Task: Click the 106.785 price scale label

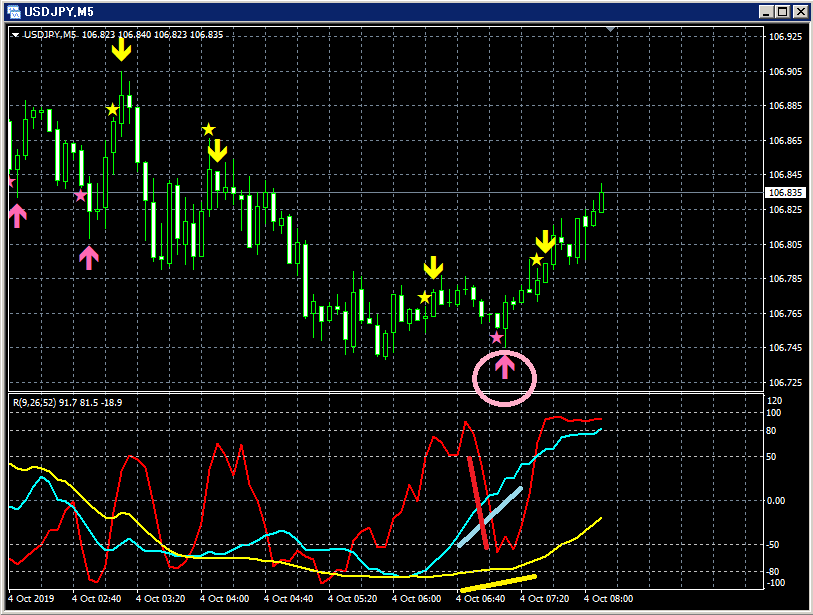Action: (x=785, y=279)
